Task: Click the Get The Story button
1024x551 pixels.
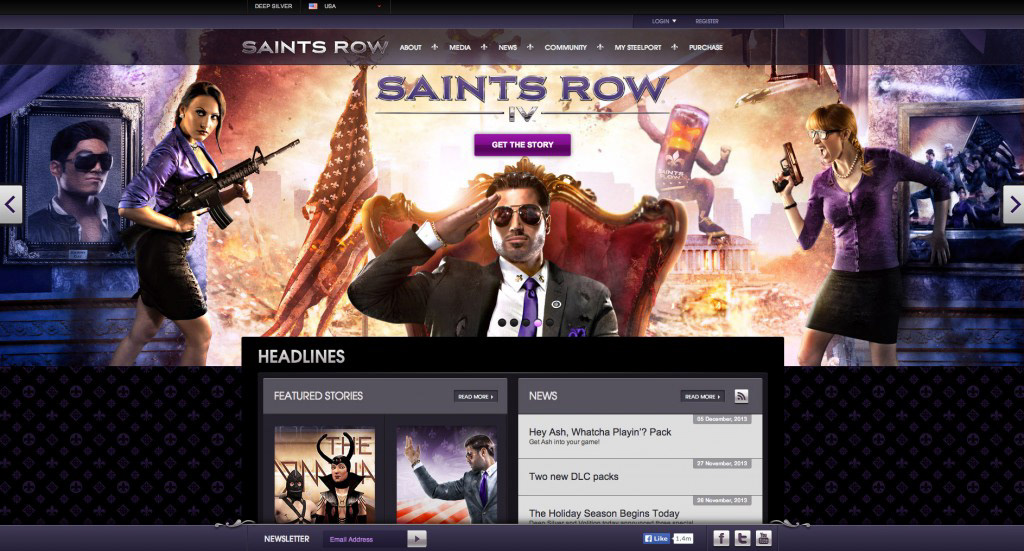Action: (522, 145)
